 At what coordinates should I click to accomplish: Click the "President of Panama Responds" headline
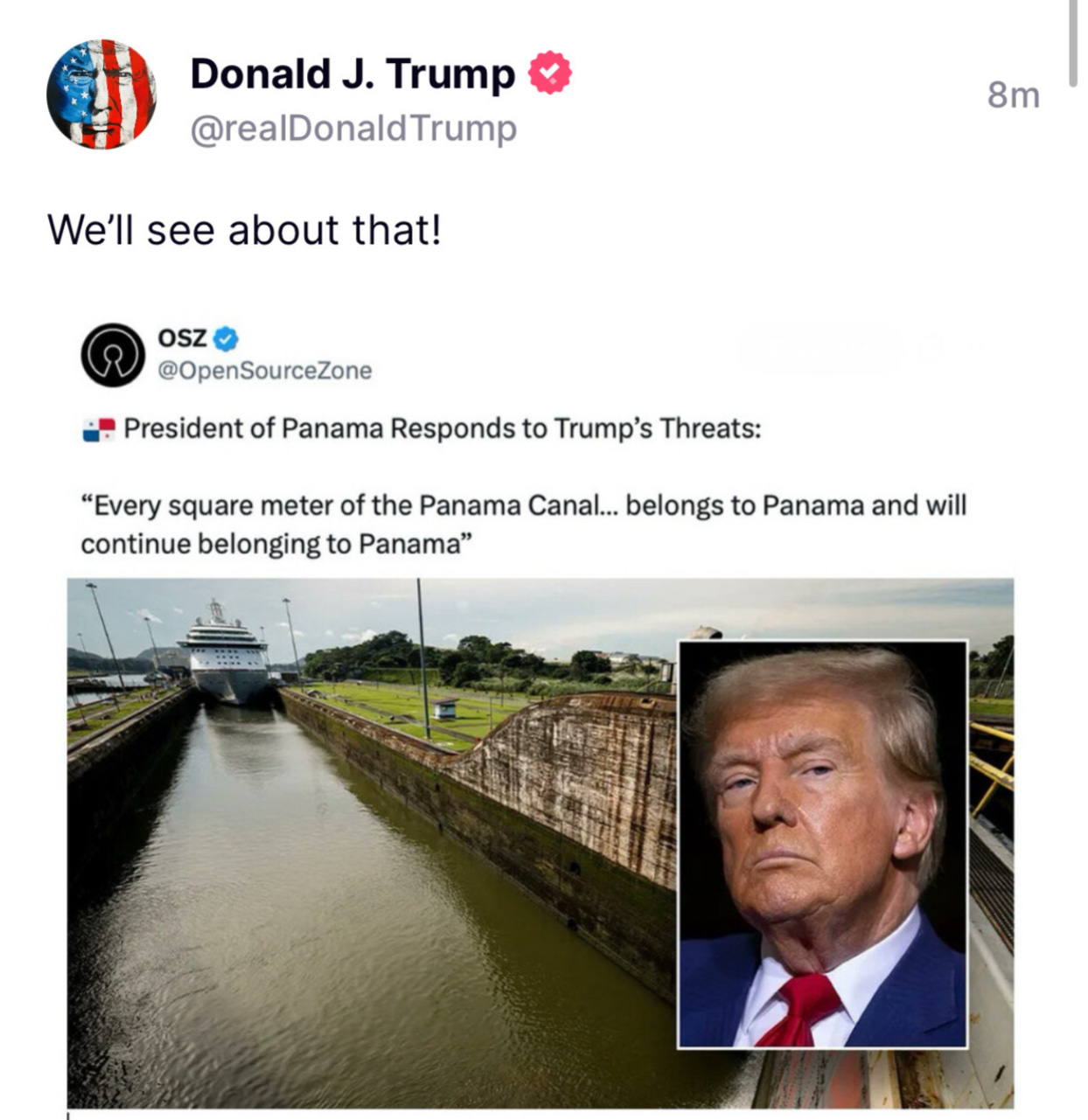point(443,428)
